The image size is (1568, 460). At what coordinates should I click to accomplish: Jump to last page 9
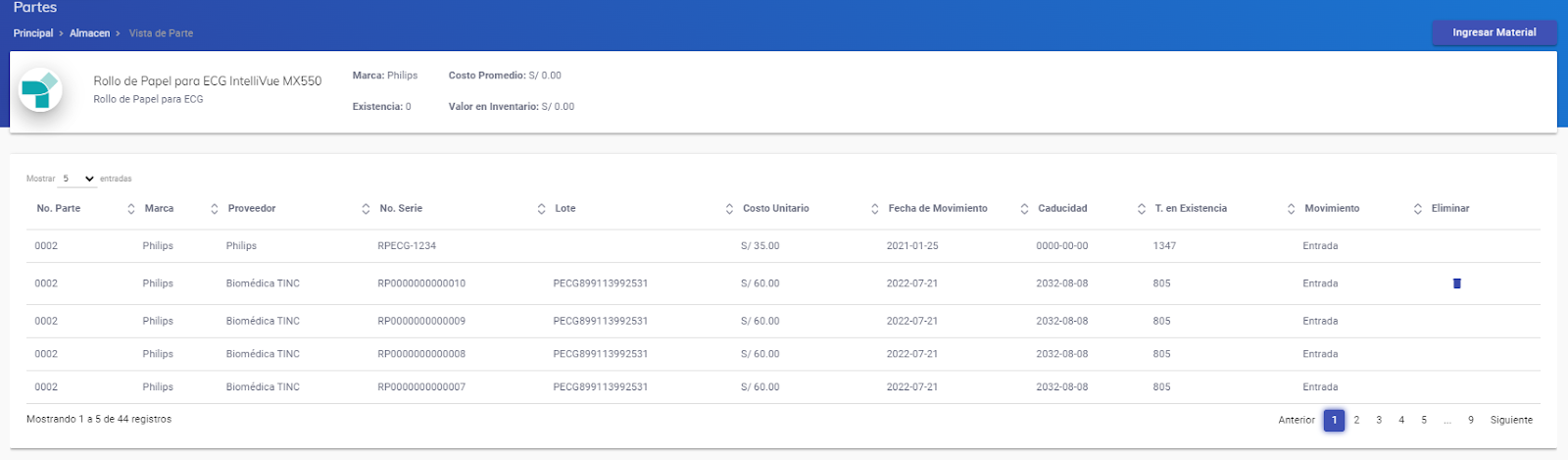pyautogui.click(x=1470, y=420)
